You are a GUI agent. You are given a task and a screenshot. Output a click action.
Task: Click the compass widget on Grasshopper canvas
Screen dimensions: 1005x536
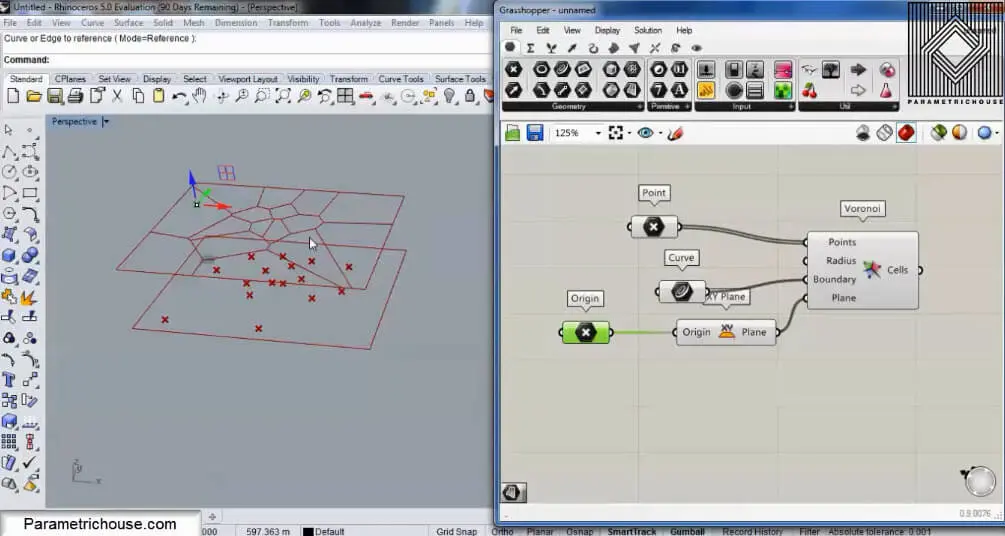[x=979, y=481]
